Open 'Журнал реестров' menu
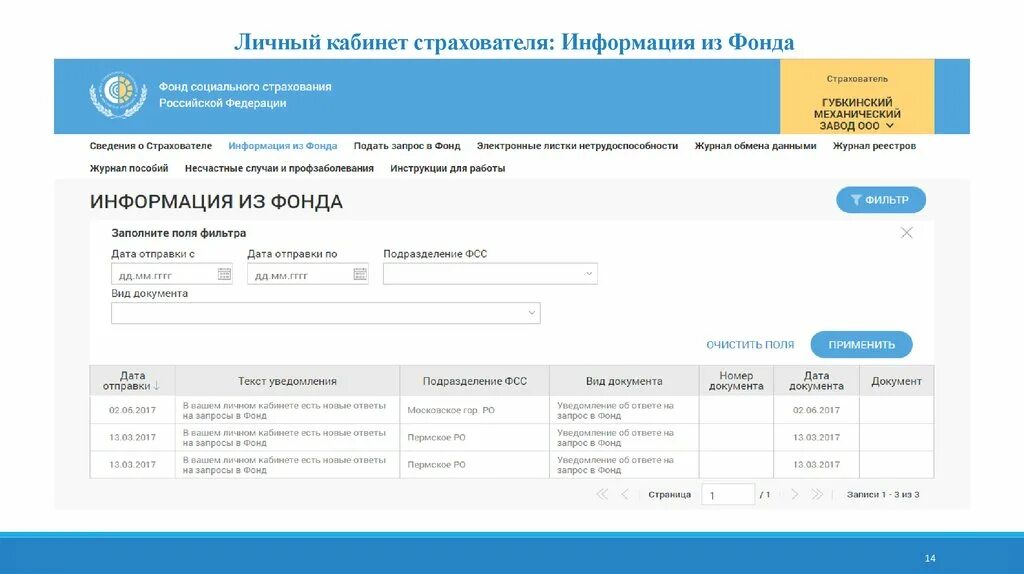 pyautogui.click(x=874, y=146)
